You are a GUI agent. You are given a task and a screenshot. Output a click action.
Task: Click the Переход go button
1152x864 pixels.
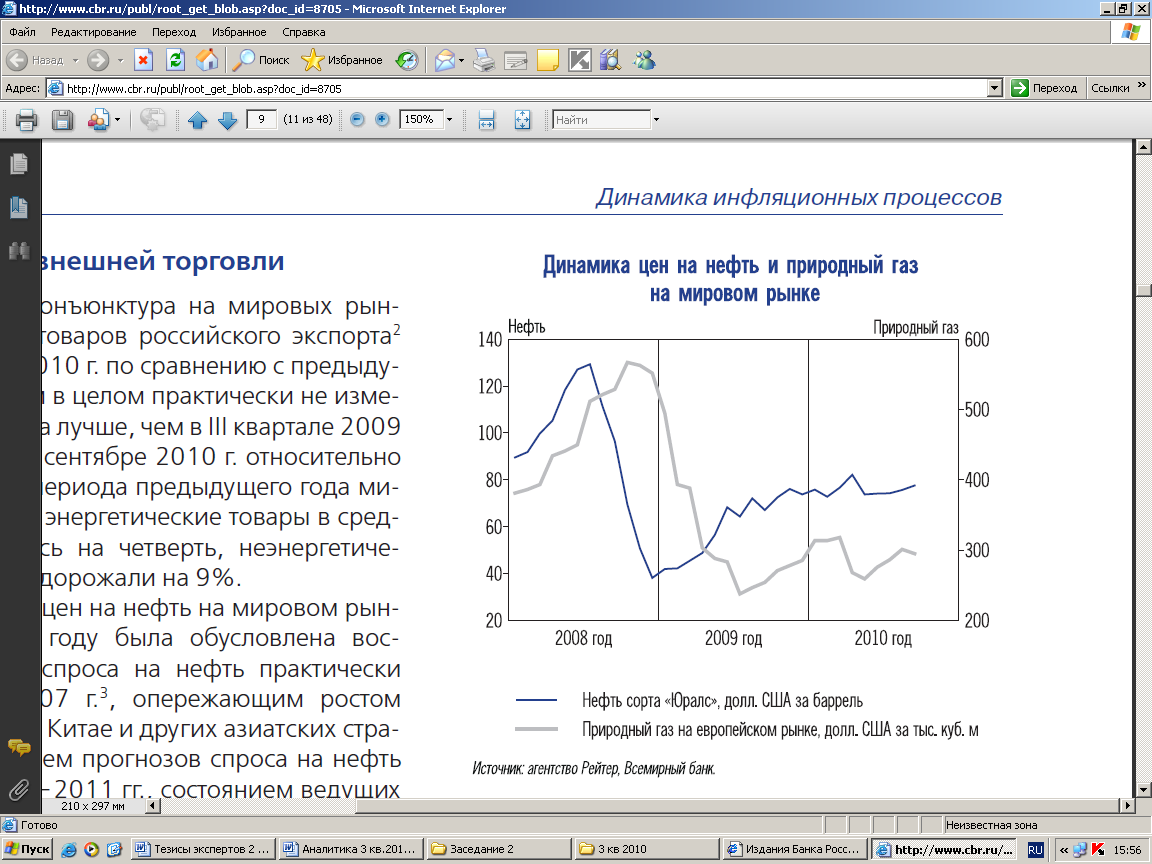click(x=1044, y=88)
